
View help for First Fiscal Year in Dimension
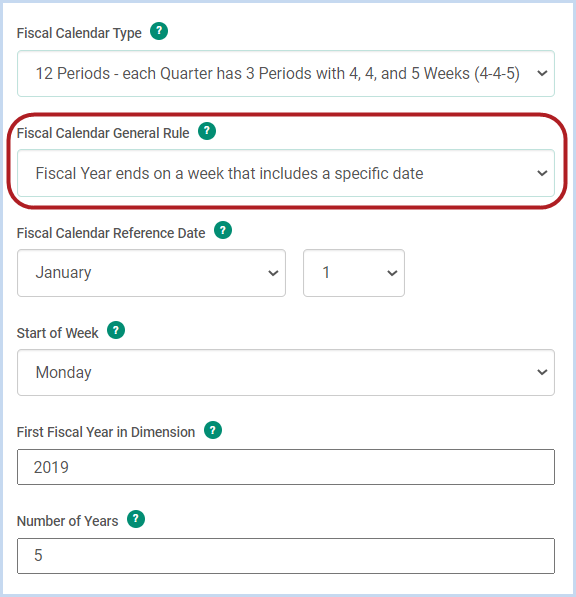tap(213, 430)
